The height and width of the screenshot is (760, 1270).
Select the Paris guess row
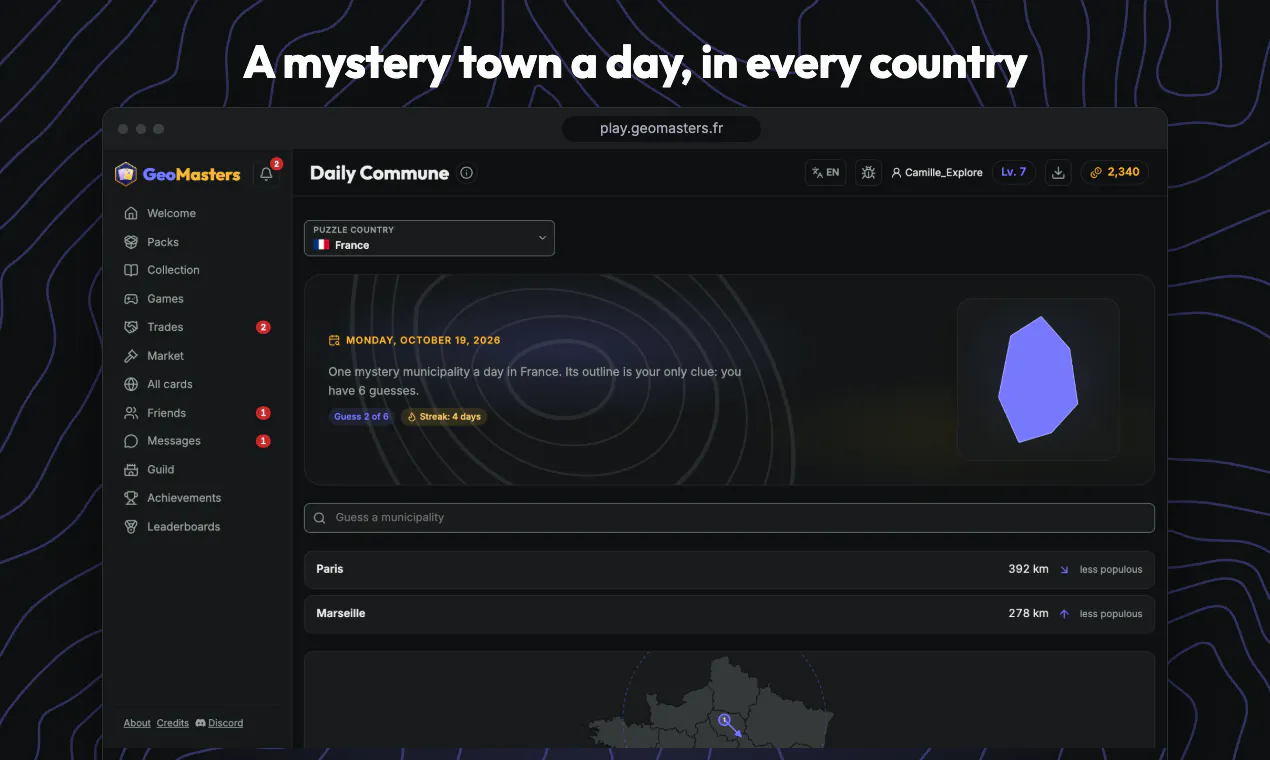729,569
